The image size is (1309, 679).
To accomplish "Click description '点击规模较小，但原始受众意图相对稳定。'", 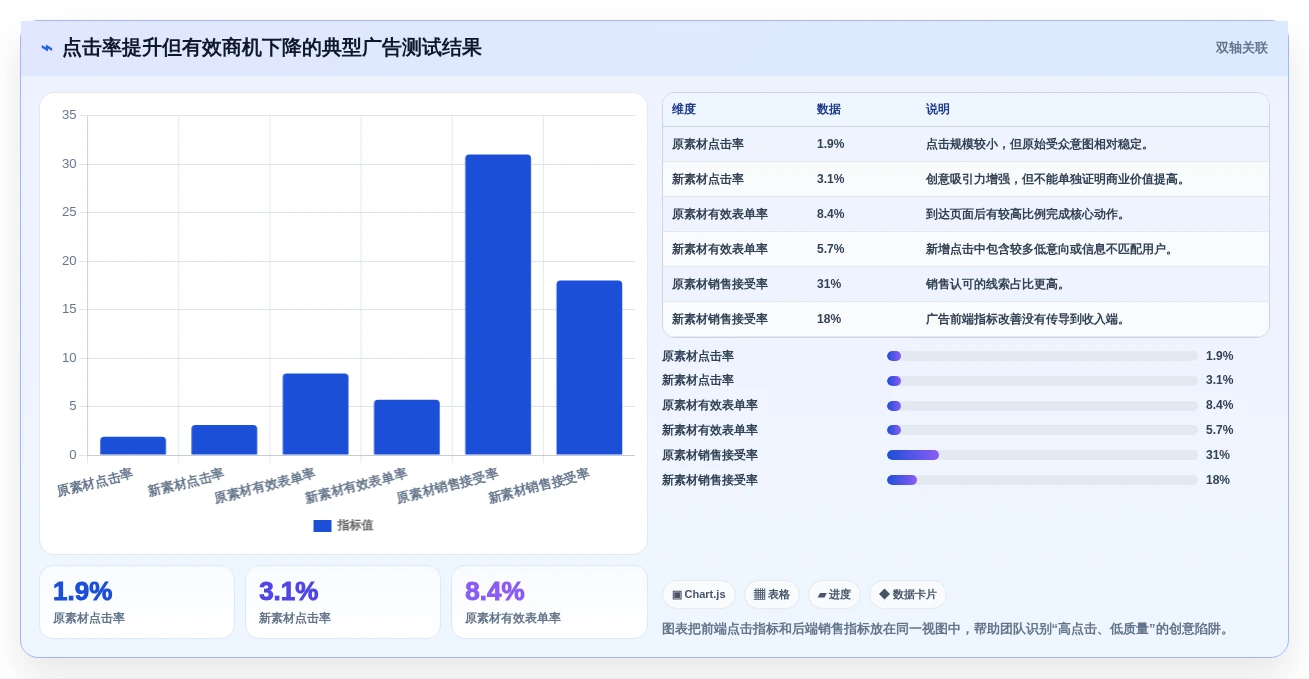I will point(1040,144).
